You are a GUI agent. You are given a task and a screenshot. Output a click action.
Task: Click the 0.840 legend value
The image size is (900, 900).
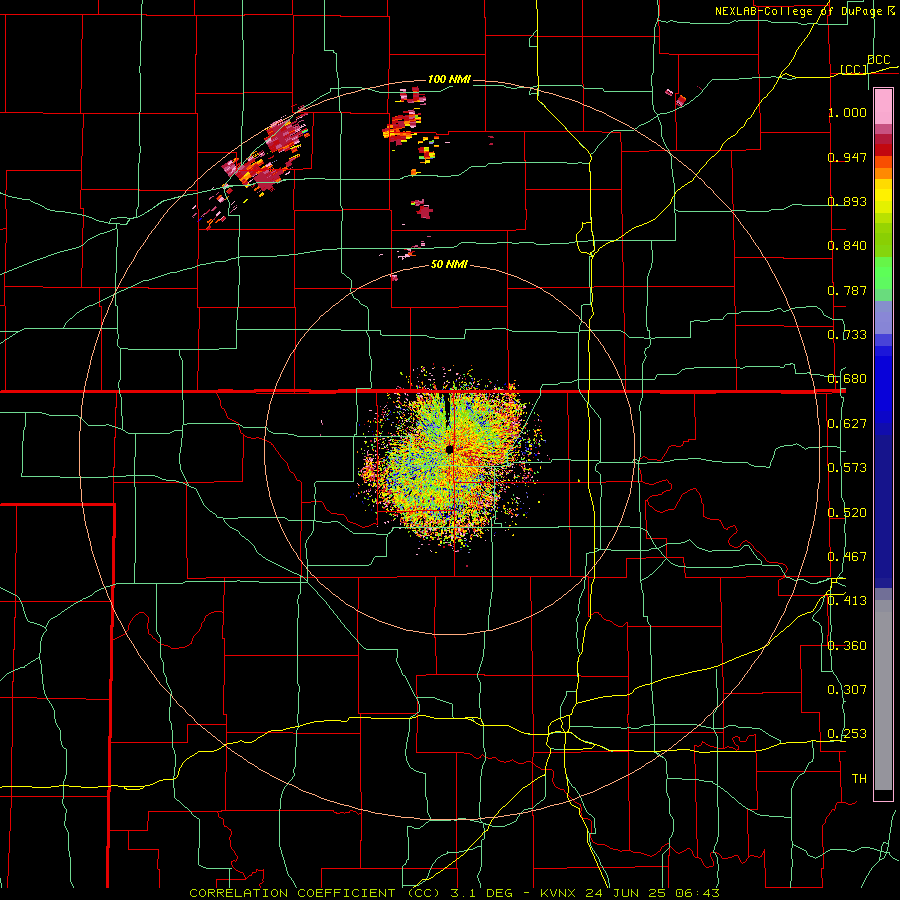pos(847,246)
